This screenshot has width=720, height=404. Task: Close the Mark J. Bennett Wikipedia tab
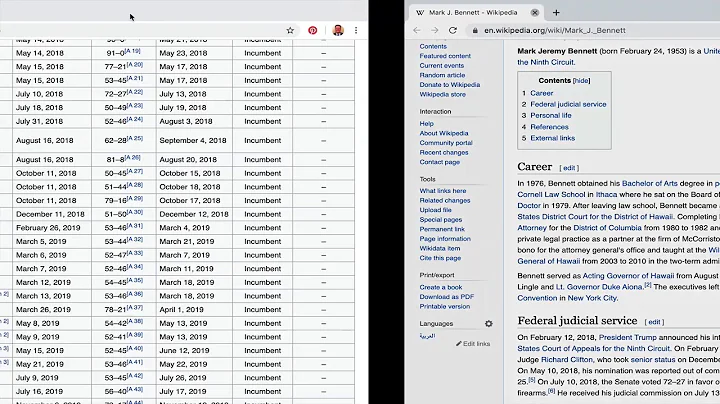click(535, 12)
